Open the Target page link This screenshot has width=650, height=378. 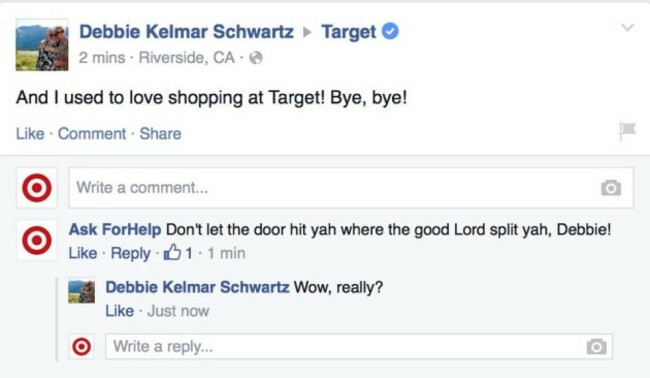click(349, 32)
